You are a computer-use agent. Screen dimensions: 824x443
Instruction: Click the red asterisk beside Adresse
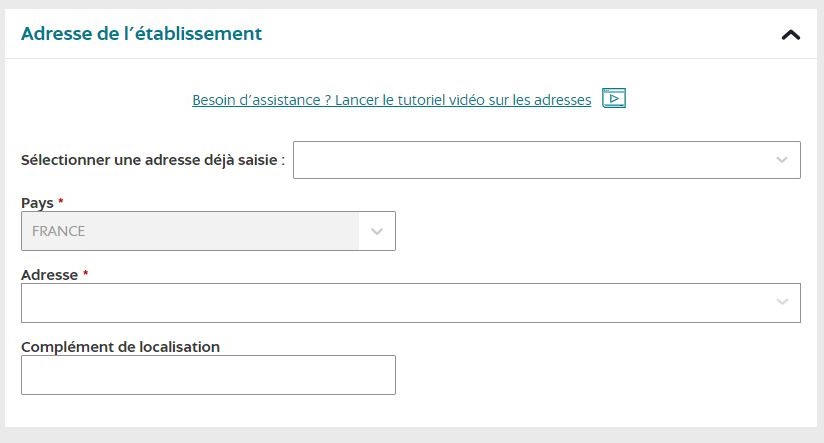point(86,274)
